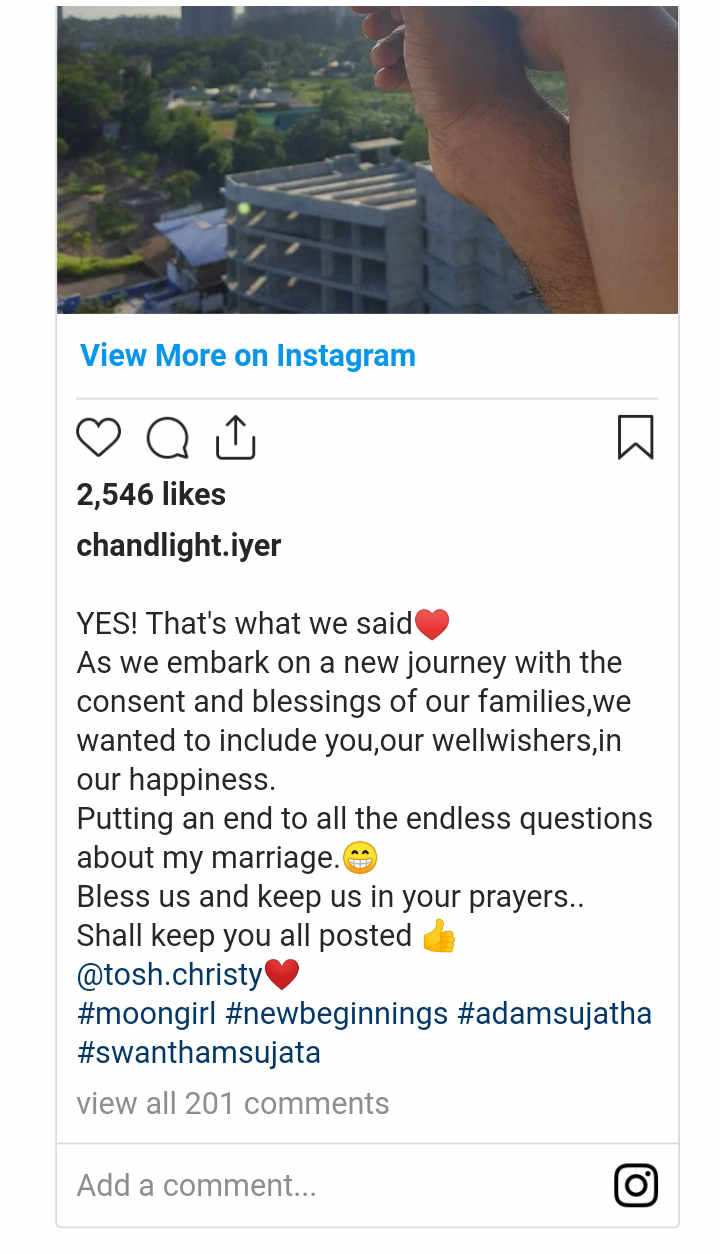This screenshot has height=1254, width=720.
Task: Click the heart emoji beside @tosh.christy
Action: pyautogui.click(x=282, y=974)
